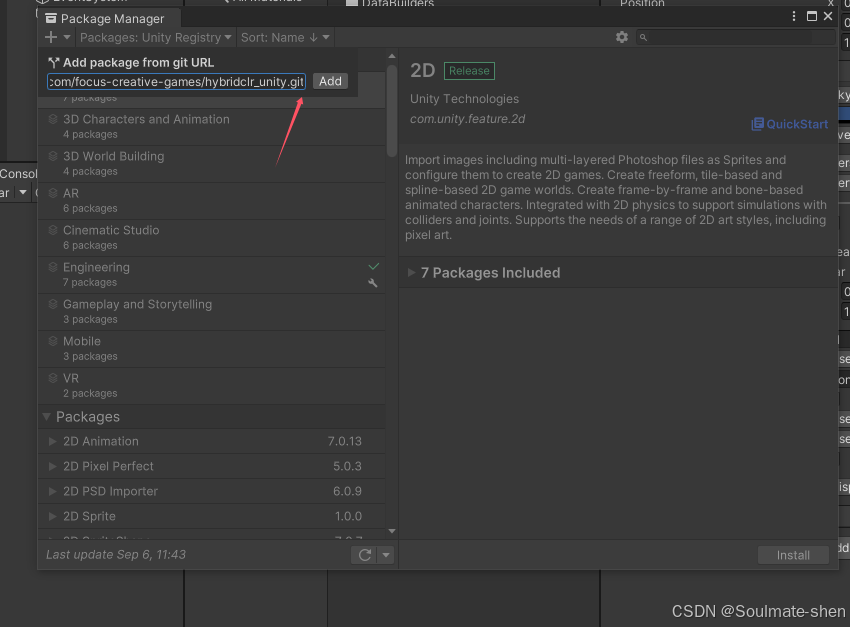Click the package list scrollbar thumb
The height and width of the screenshot is (627, 850).
[392, 111]
